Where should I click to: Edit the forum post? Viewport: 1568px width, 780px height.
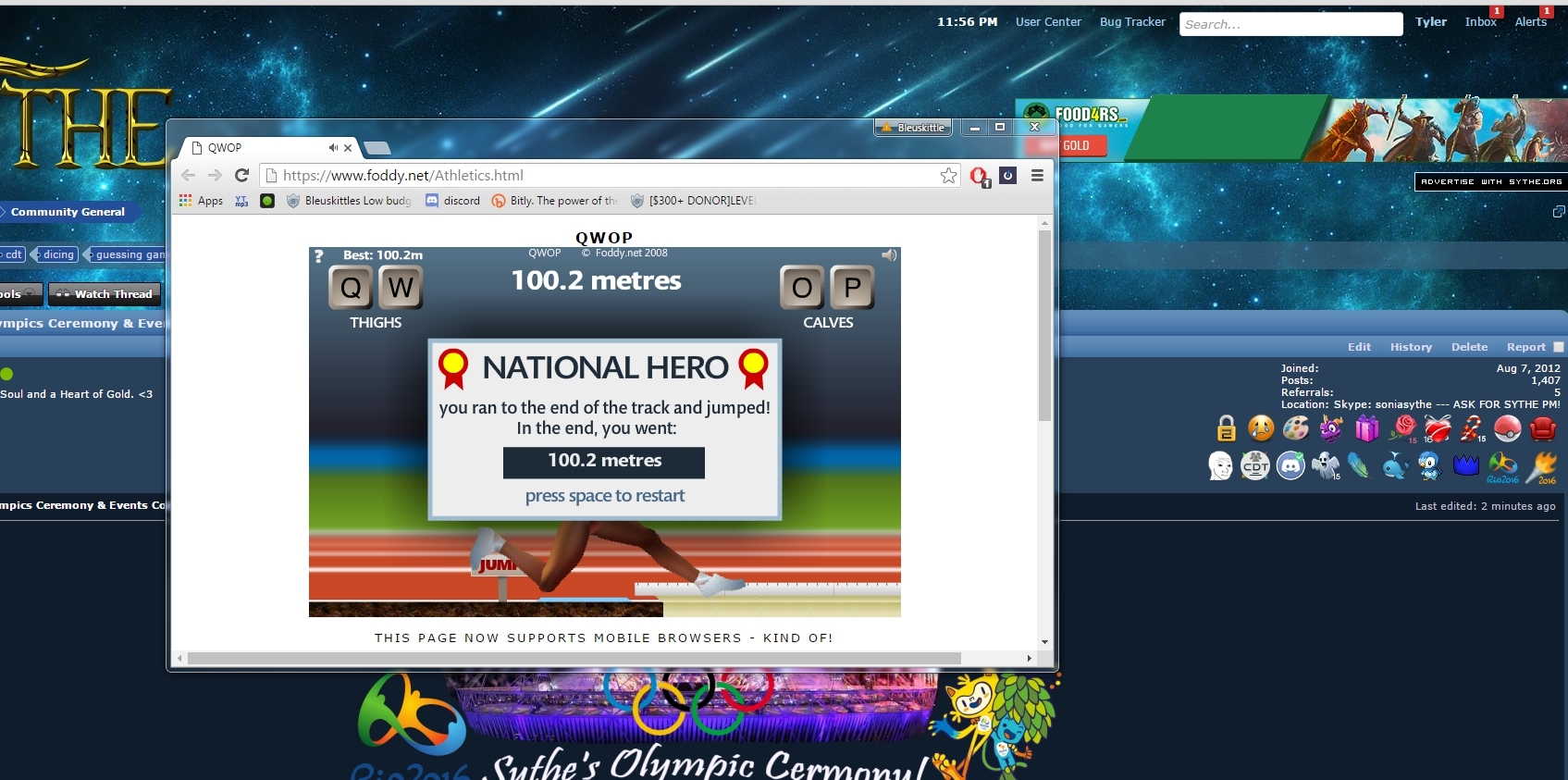pyautogui.click(x=1359, y=347)
